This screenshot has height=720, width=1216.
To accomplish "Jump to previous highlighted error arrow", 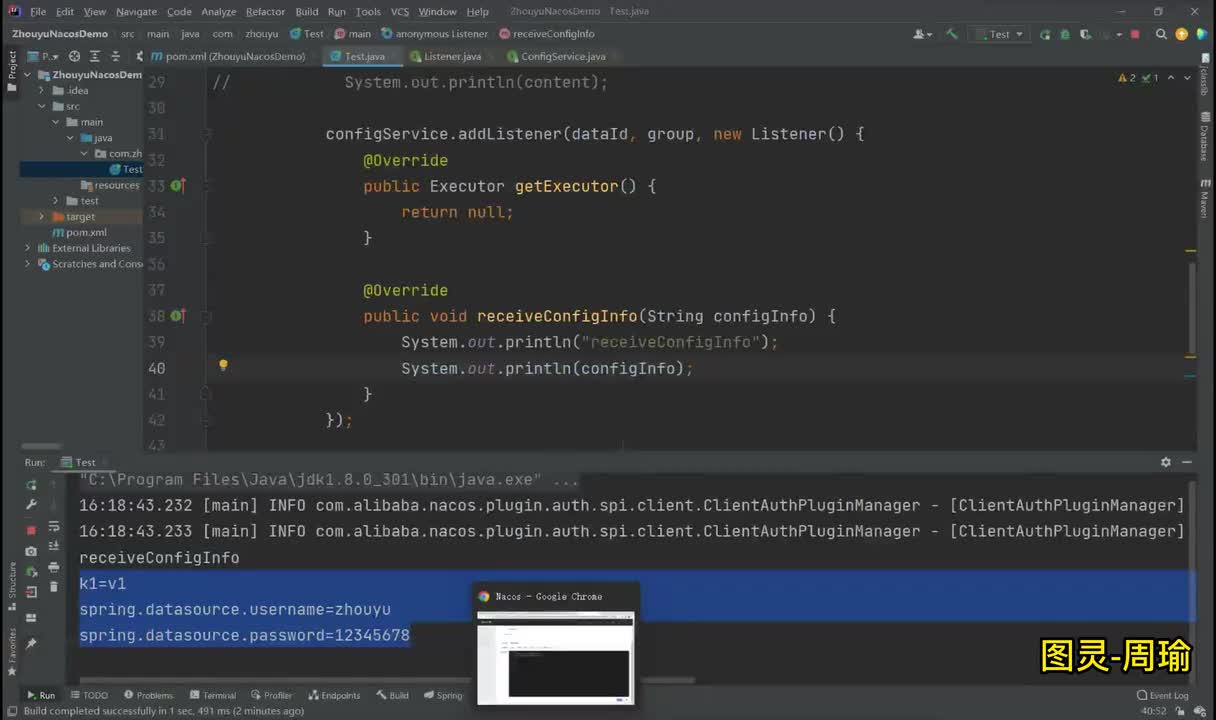I will [x=1170, y=78].
